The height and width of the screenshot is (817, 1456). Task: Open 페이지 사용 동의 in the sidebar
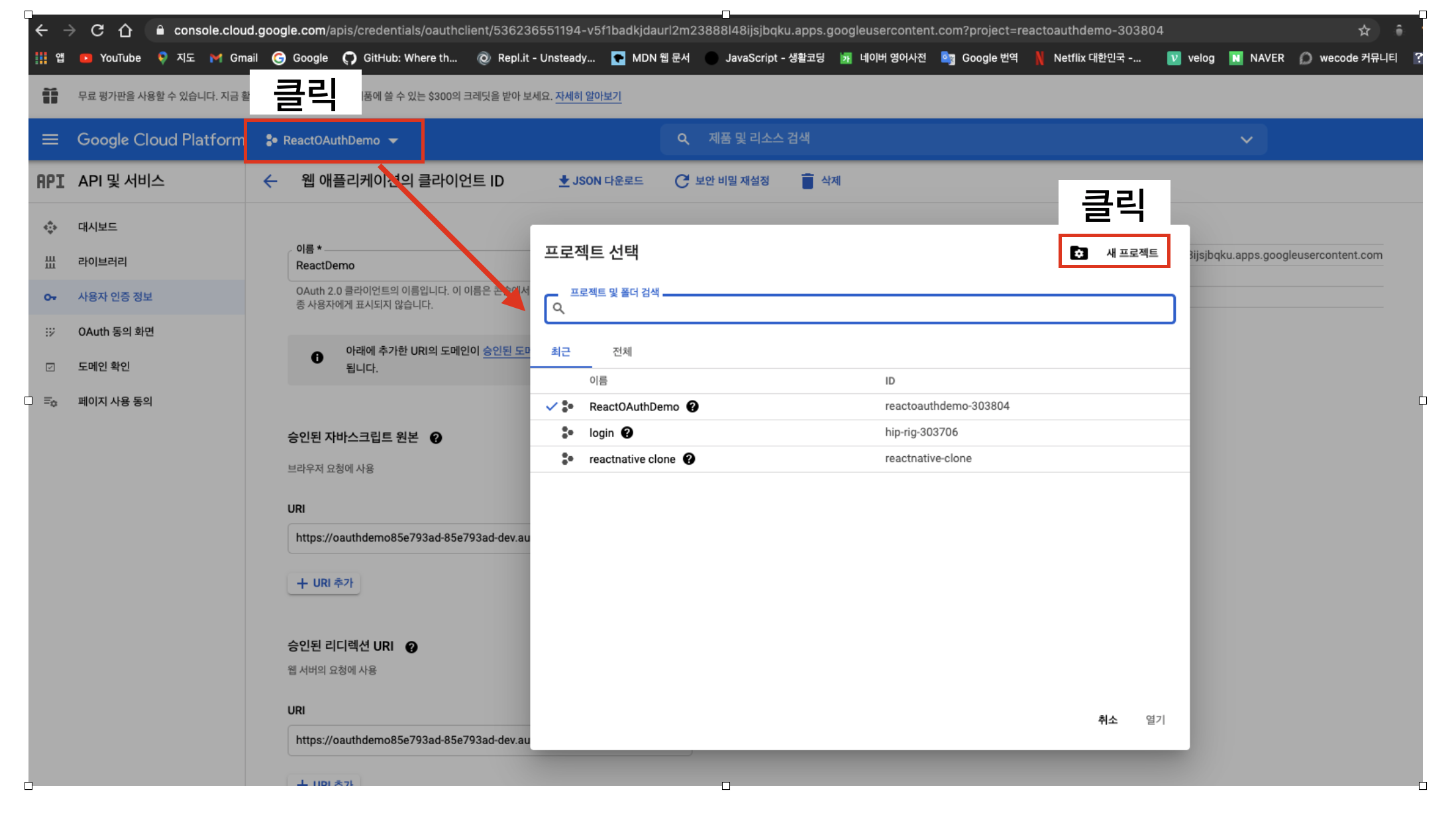tap(136, 401)
